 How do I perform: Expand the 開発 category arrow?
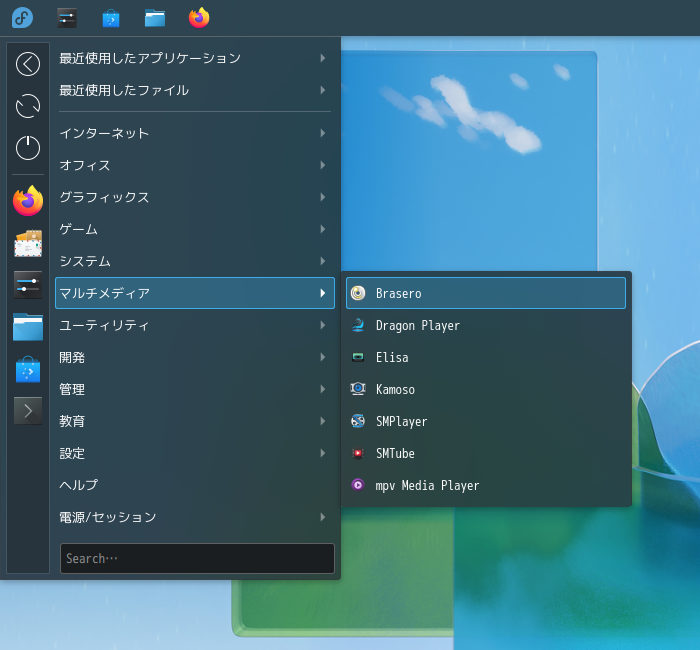pos(322,357)
